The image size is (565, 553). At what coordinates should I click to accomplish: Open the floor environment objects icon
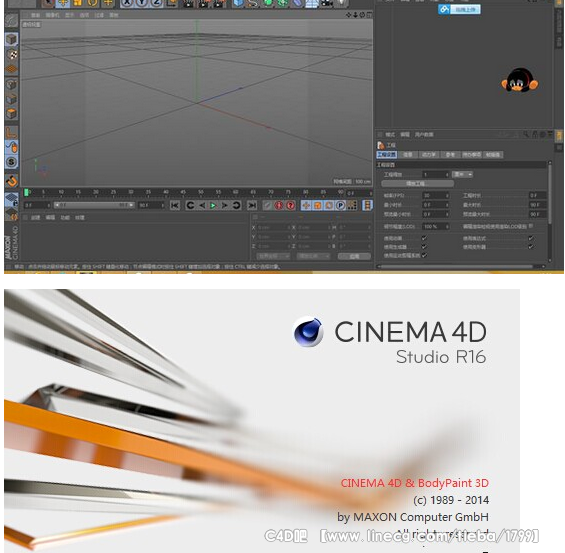[312, 3]
